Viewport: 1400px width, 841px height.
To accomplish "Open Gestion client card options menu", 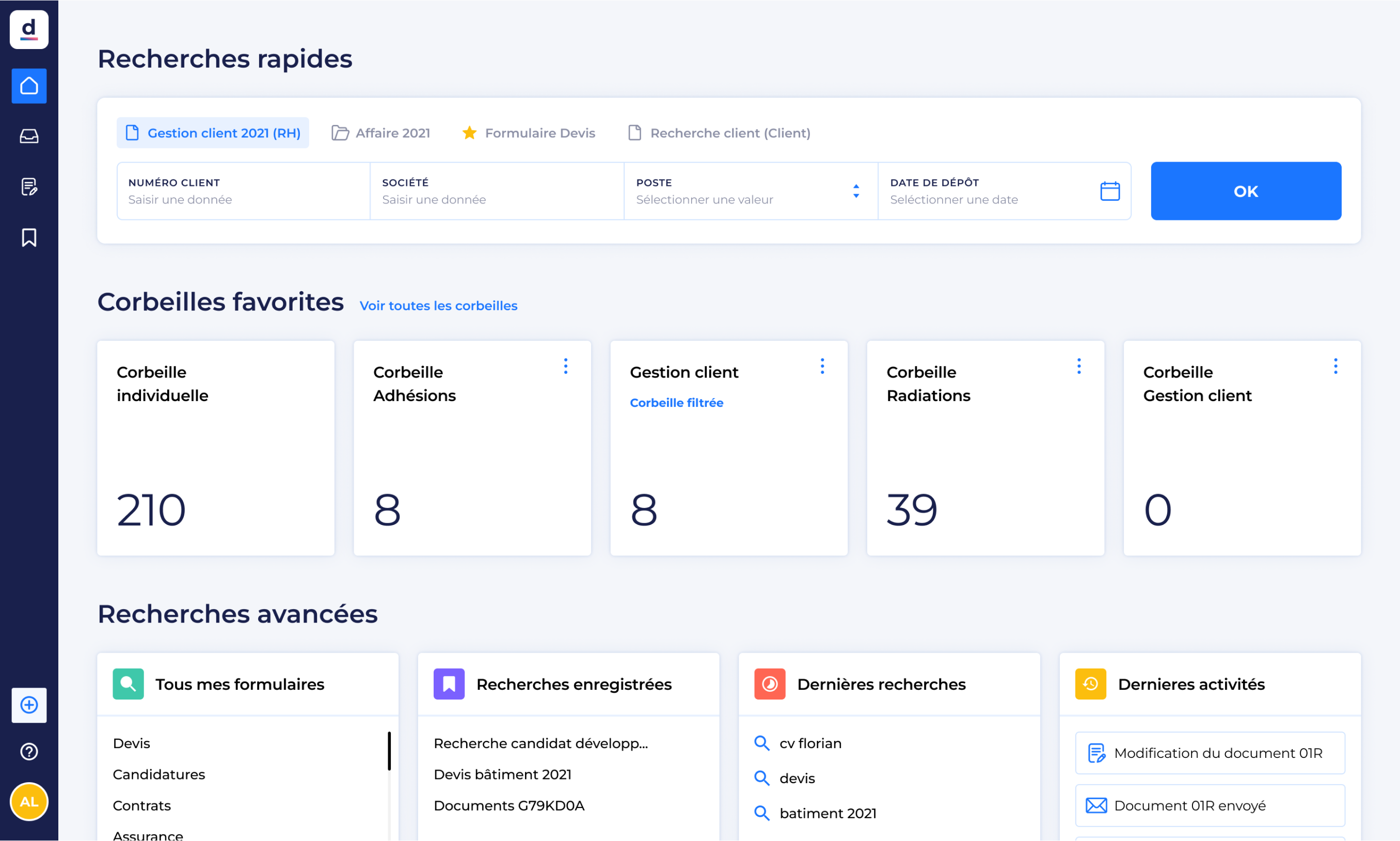I will point(822,366).
